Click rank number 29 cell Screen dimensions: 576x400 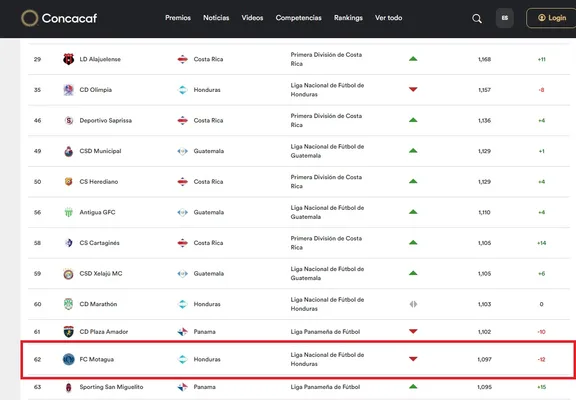37,59
